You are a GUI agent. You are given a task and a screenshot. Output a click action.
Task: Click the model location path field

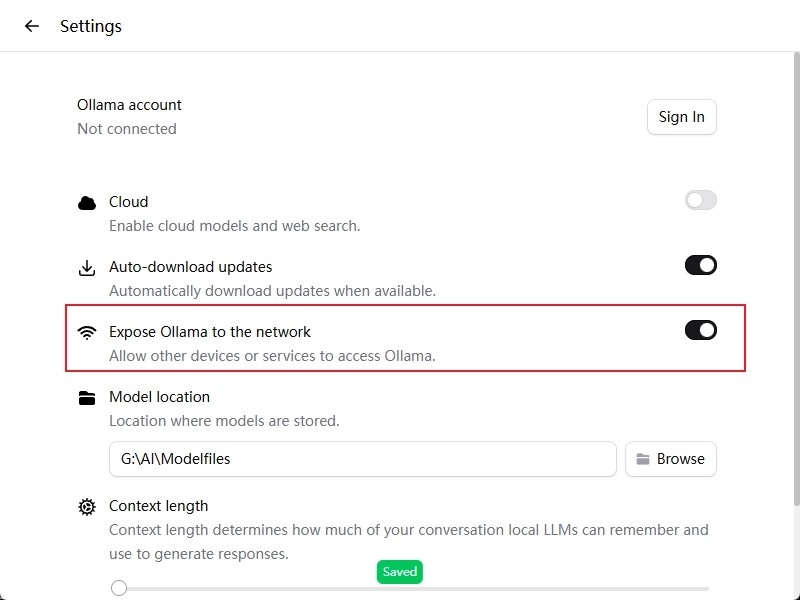[x=362, y=459]
